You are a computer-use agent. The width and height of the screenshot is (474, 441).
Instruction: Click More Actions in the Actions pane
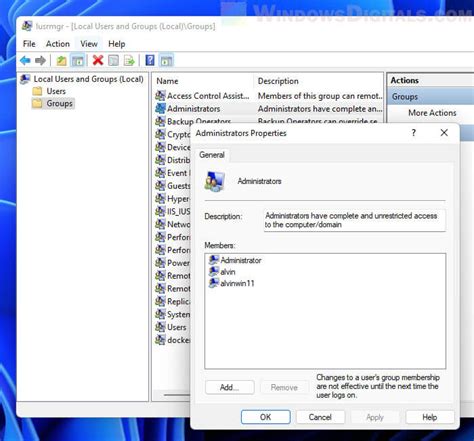(x=432, y=113)
